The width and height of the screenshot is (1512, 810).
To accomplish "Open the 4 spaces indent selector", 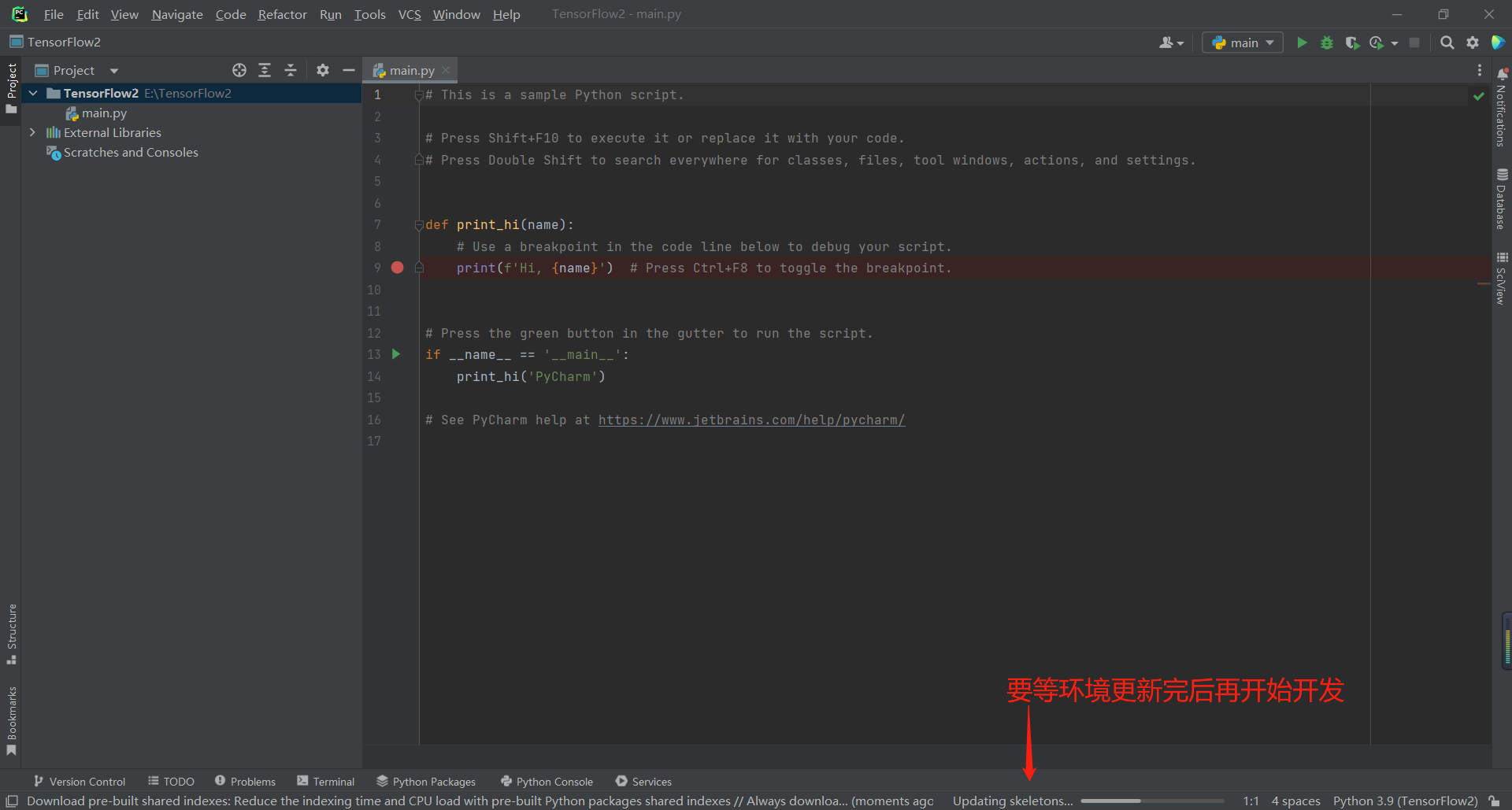I will pyautogui.click(x=1295, y=801).
